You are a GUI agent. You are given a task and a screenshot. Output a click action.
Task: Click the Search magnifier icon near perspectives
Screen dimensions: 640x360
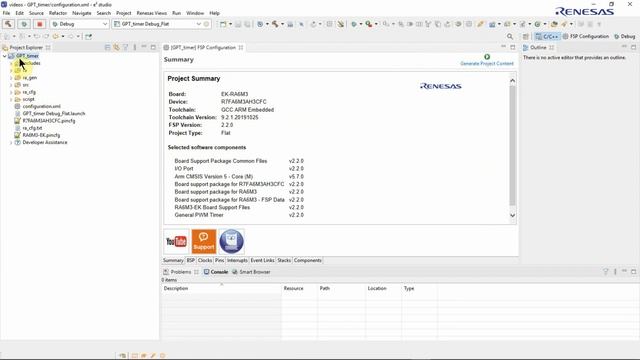pyautogui.click(x=510, y=36)
